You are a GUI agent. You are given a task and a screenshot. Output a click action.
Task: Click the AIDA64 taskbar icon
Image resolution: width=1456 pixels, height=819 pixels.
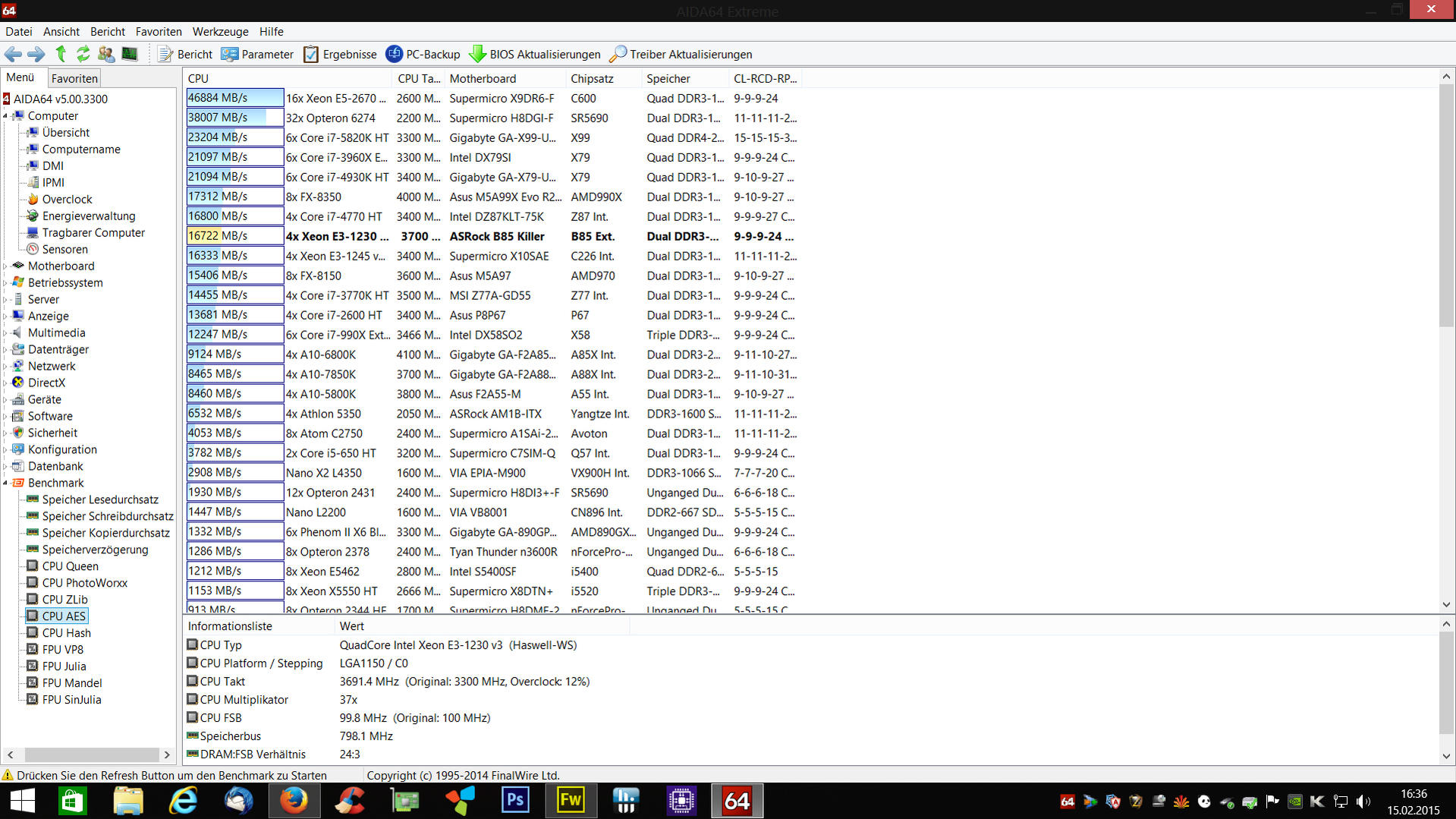pyautogui.click(x=736, y=801)
